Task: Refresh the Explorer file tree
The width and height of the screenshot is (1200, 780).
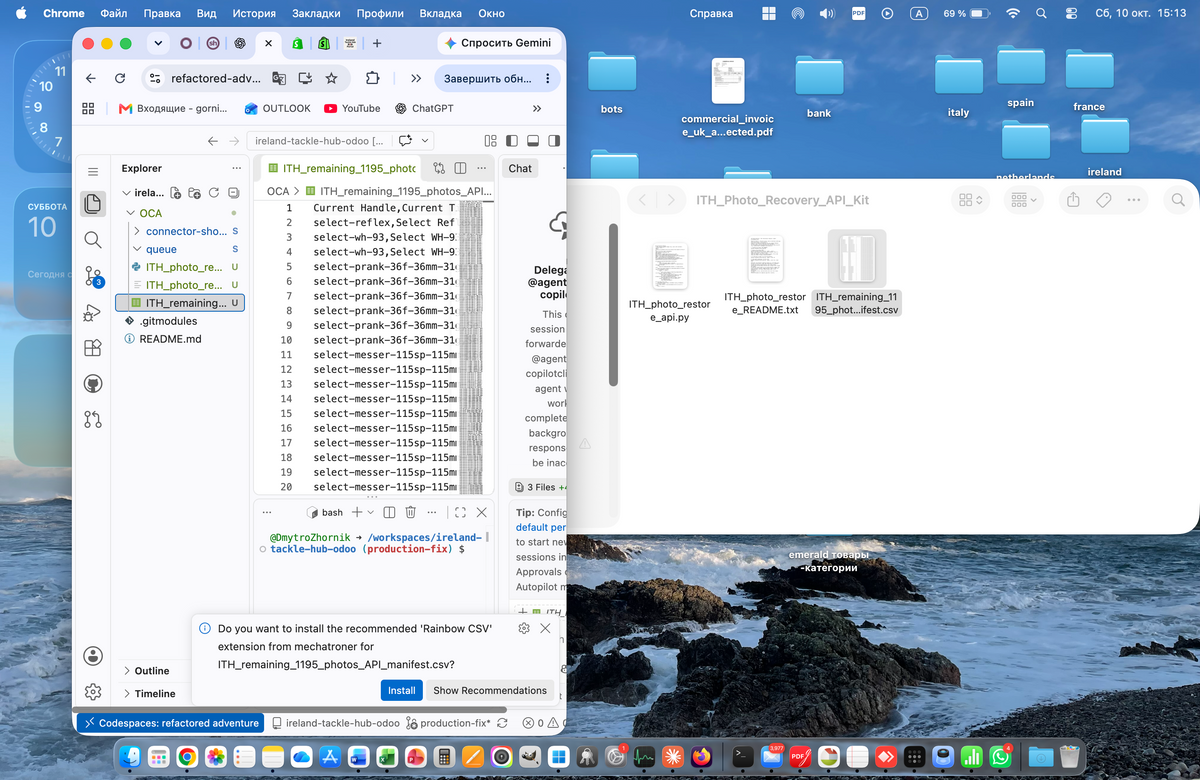Action: tap(214, 192)
